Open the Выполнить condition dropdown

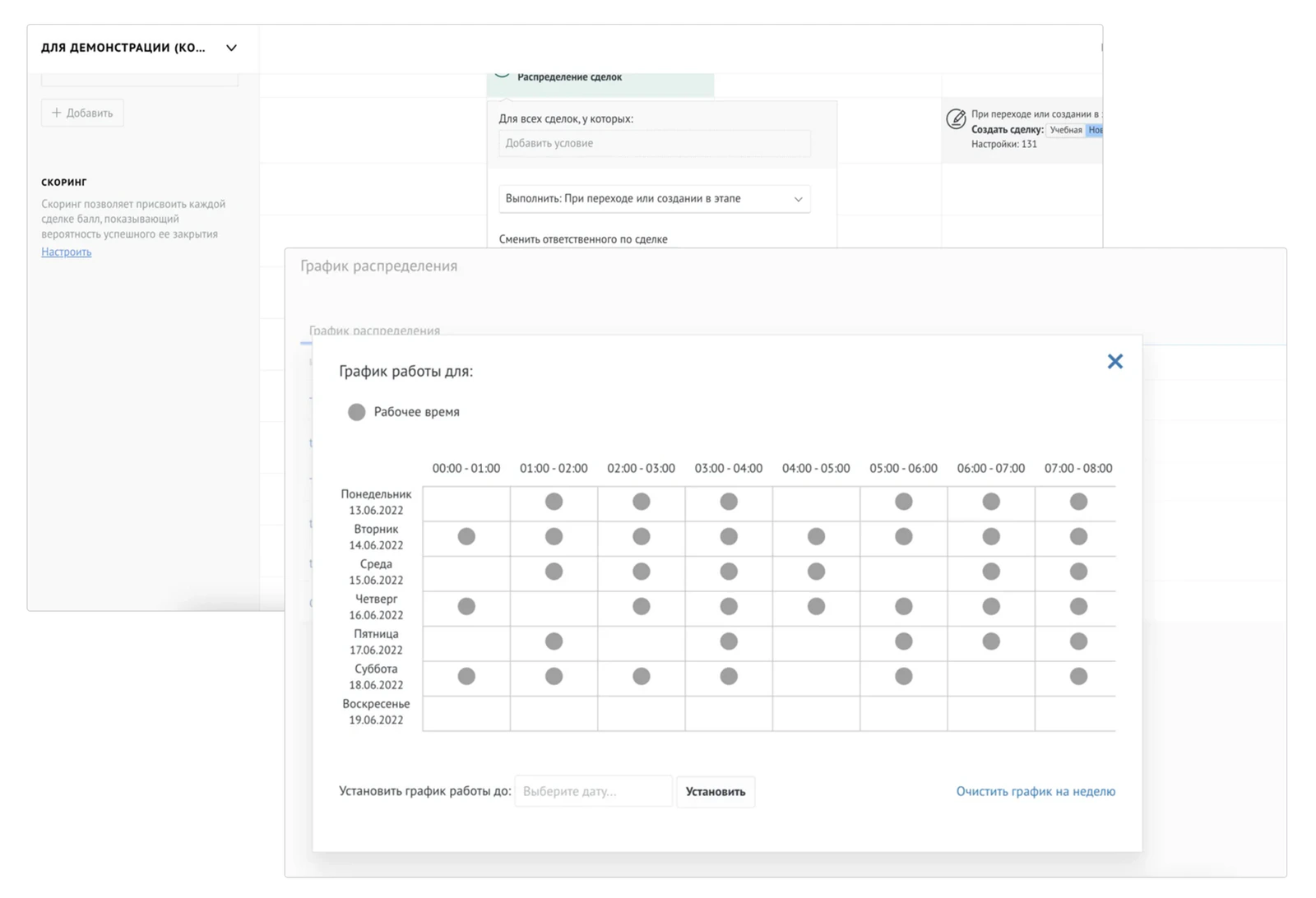[x=654, y=199]
